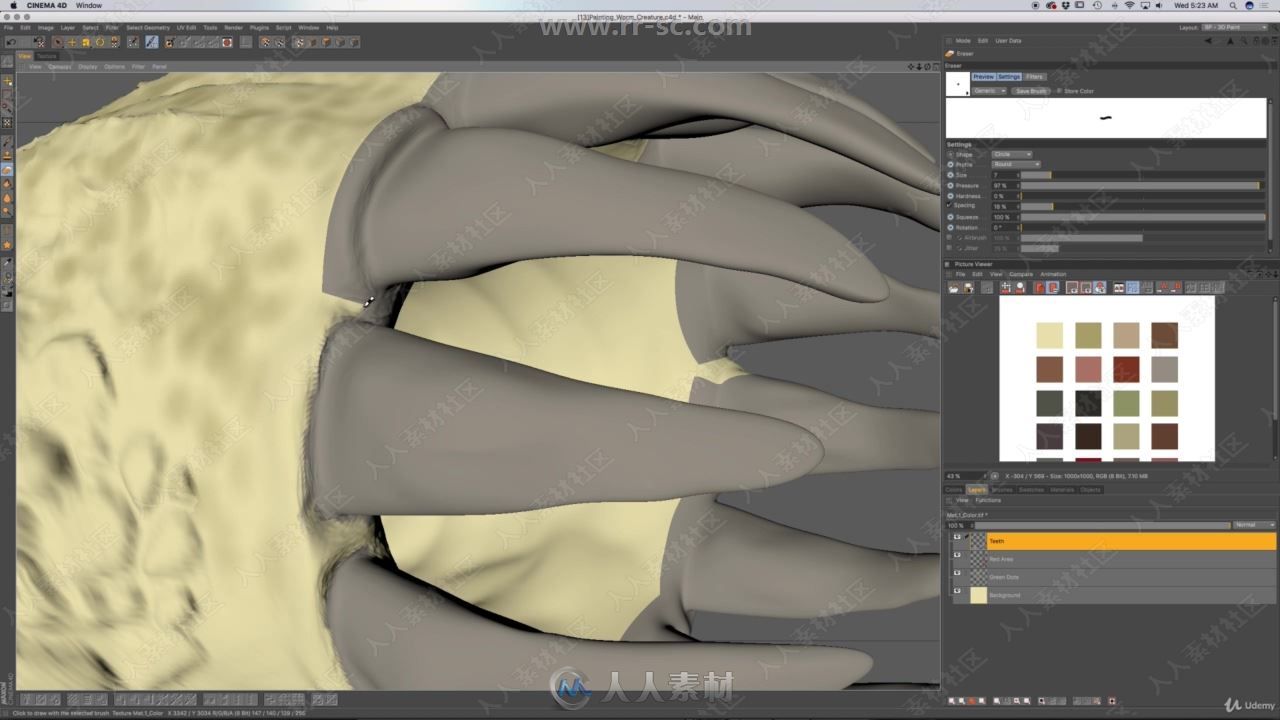
Task: Click the search icon in attribute manager
Action: (x=1244, y=41)
